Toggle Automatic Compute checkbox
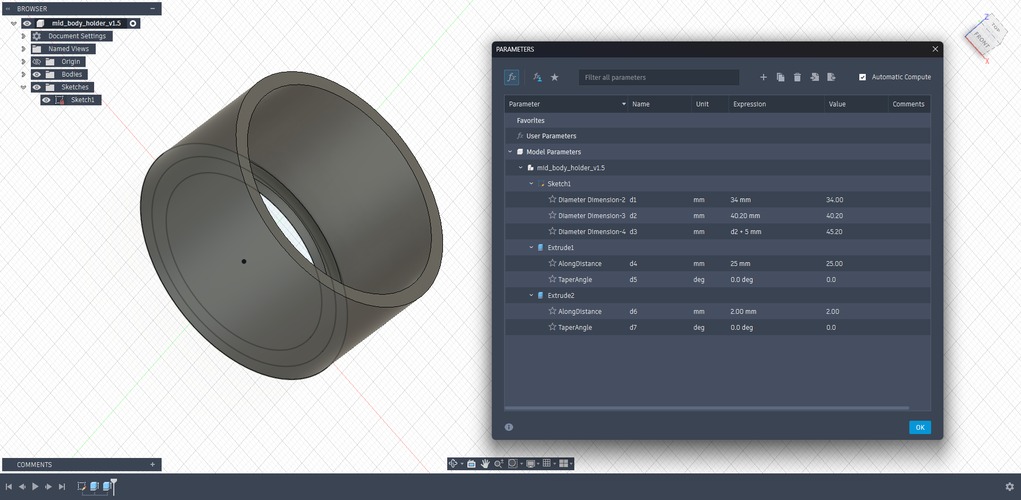The width and height of the screenshot is (1021, 500). 863,77
